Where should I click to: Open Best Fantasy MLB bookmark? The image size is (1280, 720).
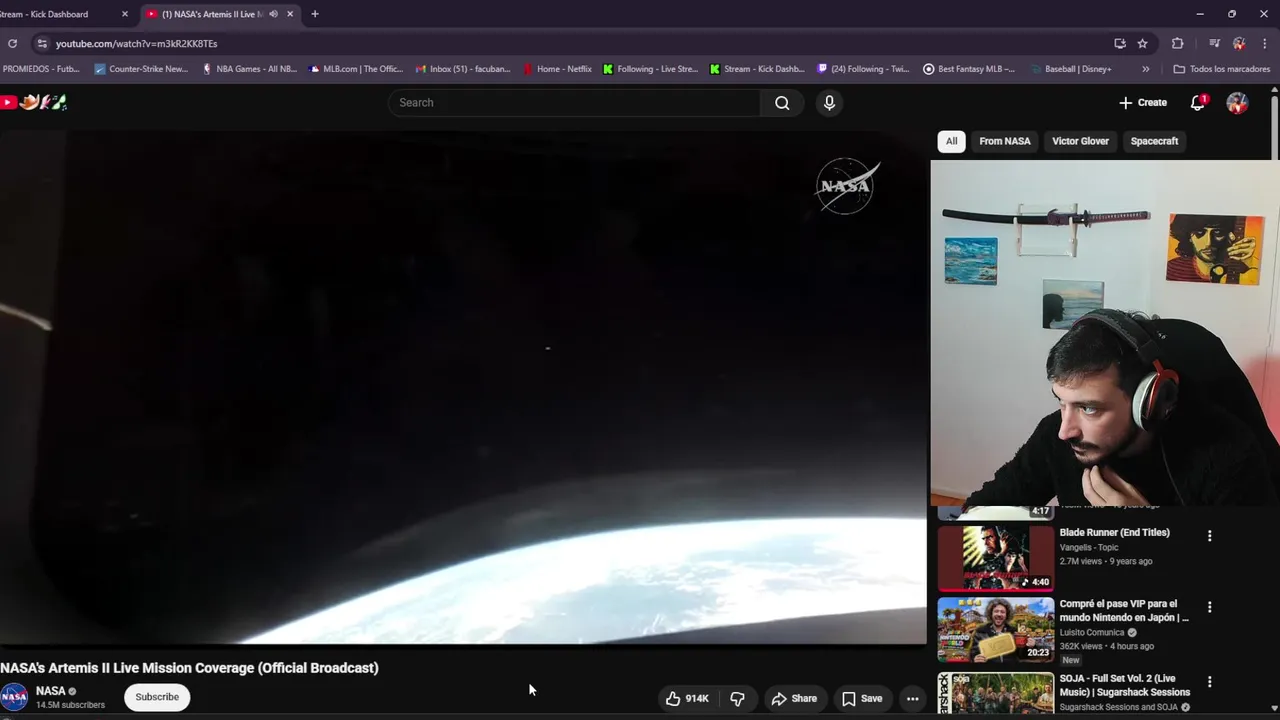click(968, 69)
